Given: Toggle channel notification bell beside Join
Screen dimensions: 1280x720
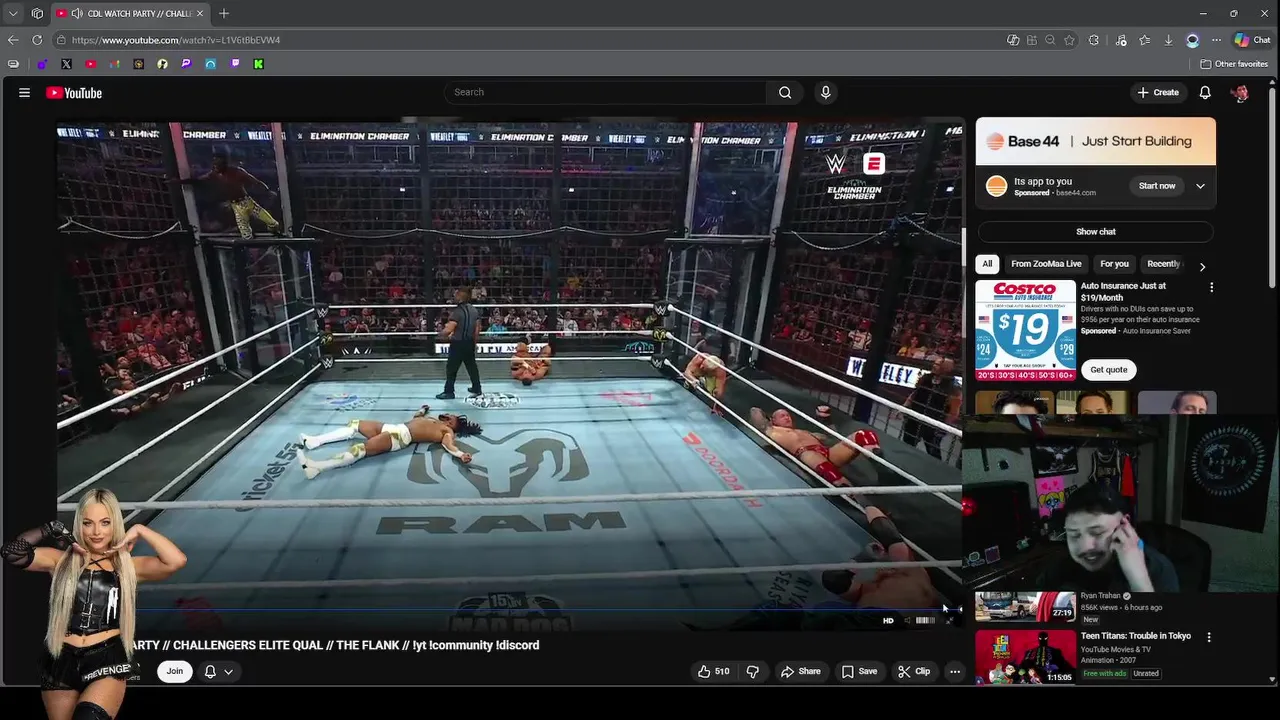Looking at the screenshot, I should (210, 671).
